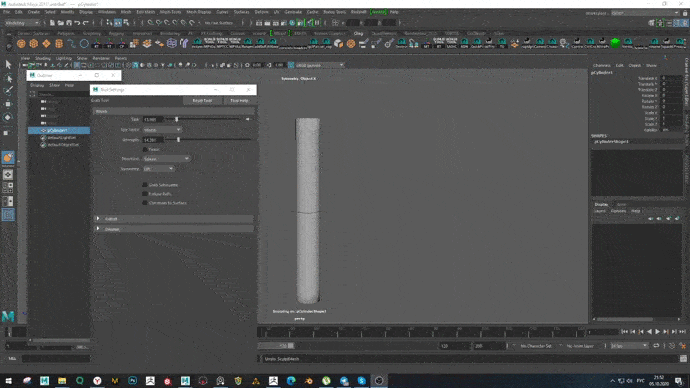Go to start of playback range

[624, 332]
